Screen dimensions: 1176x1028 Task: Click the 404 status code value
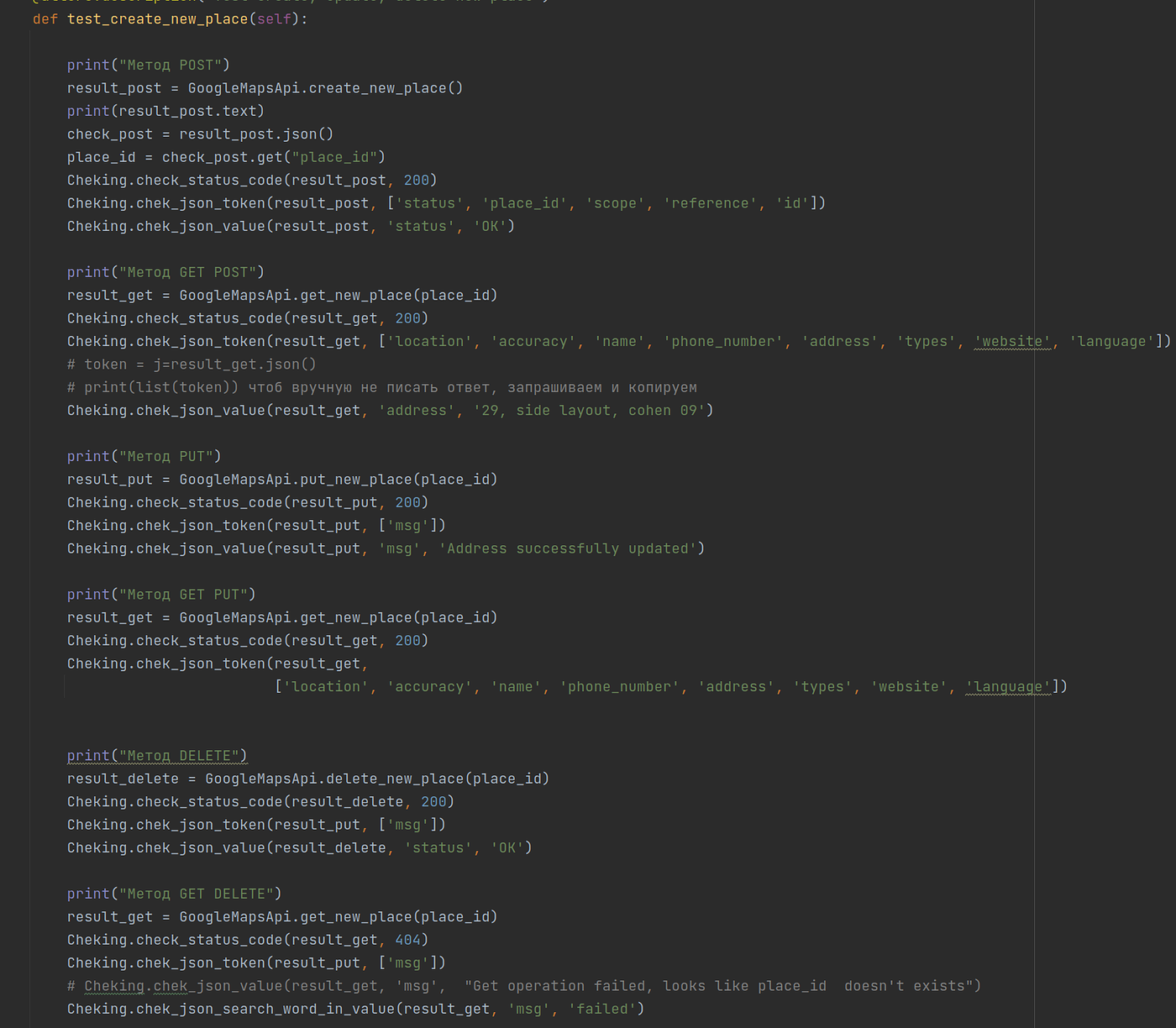[407, 940]
